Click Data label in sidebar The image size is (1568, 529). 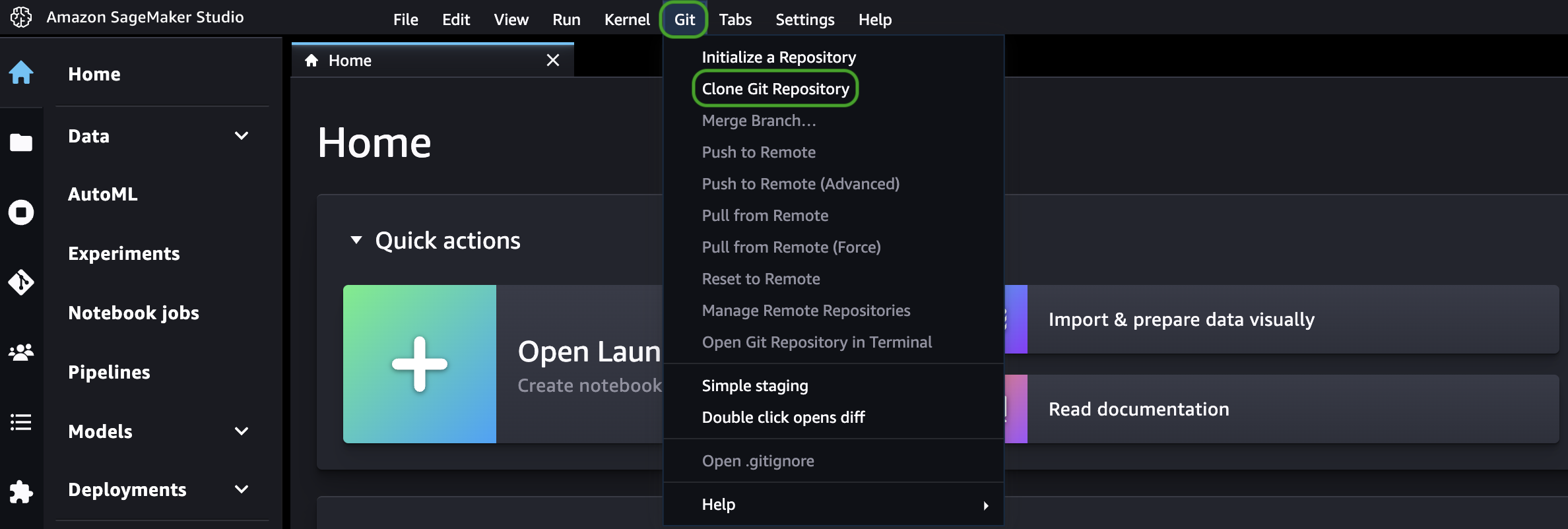(89, 137)
